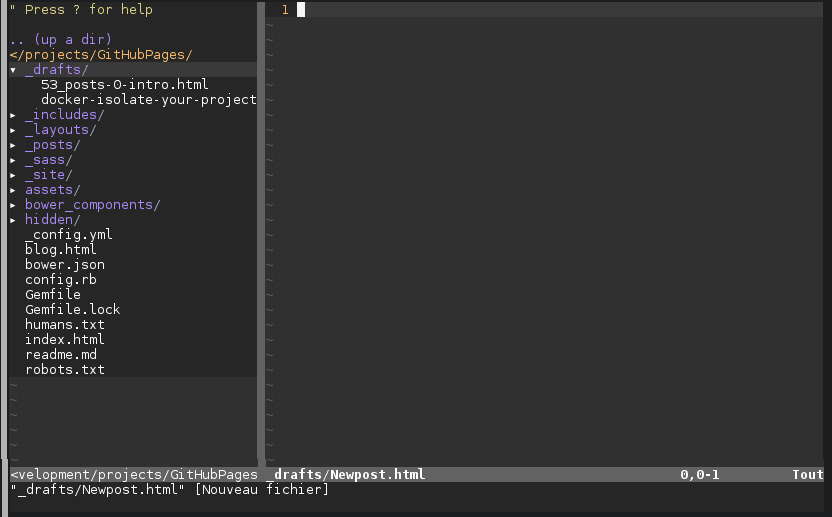Open 53_posts-0-intro.html file
832x517 pixels.
125,84
